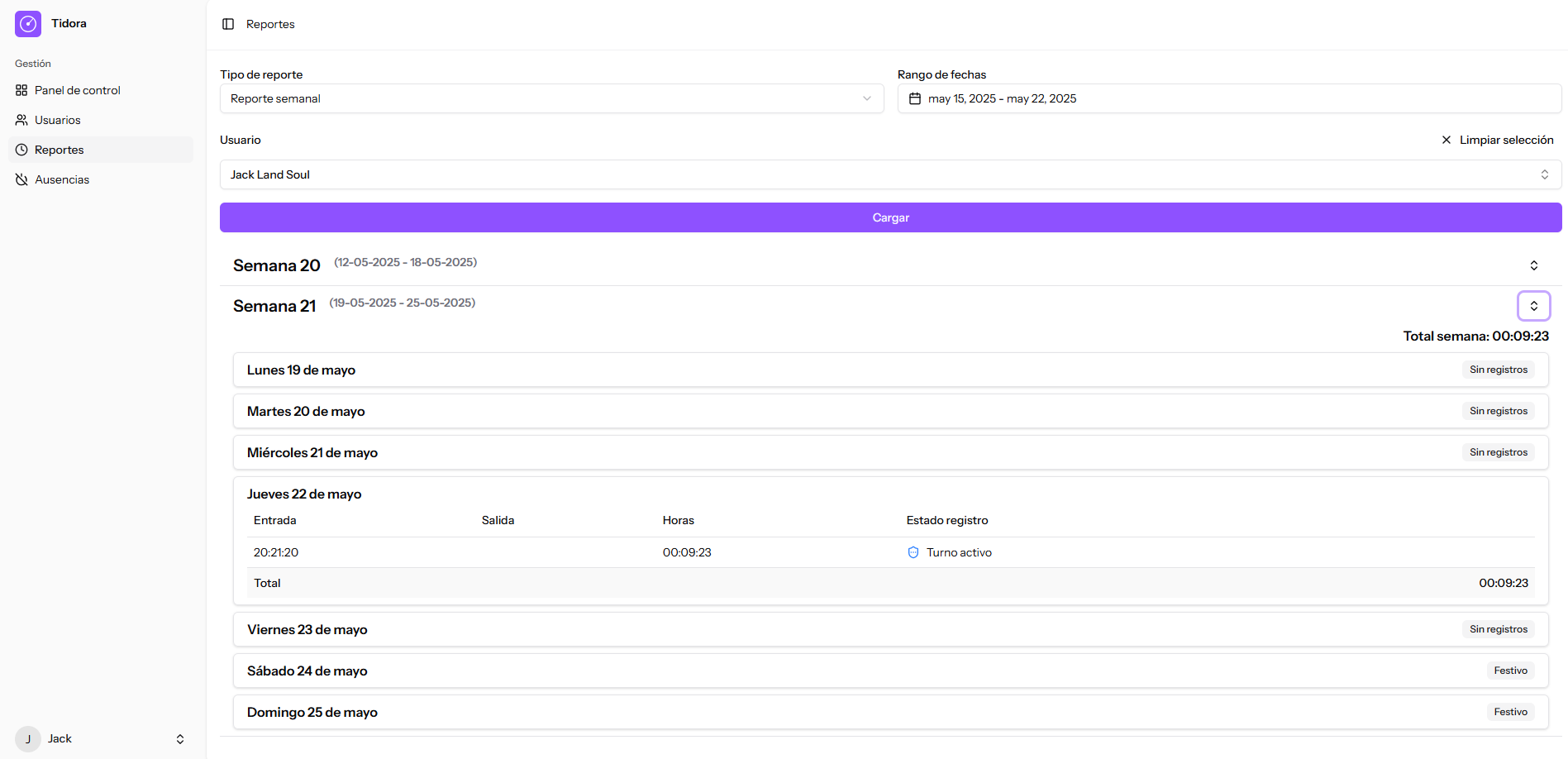Click the J avatar for Jack
1568x759 pixels.
tap(28, 738)
